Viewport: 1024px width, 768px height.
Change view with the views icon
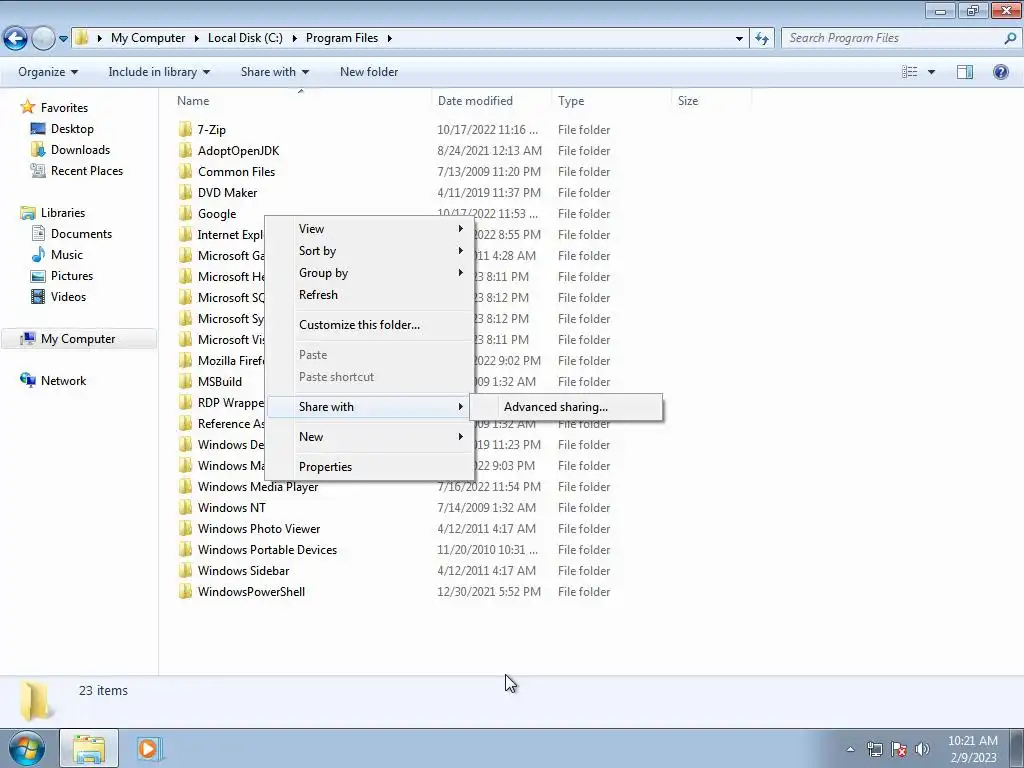coord(910,72)
